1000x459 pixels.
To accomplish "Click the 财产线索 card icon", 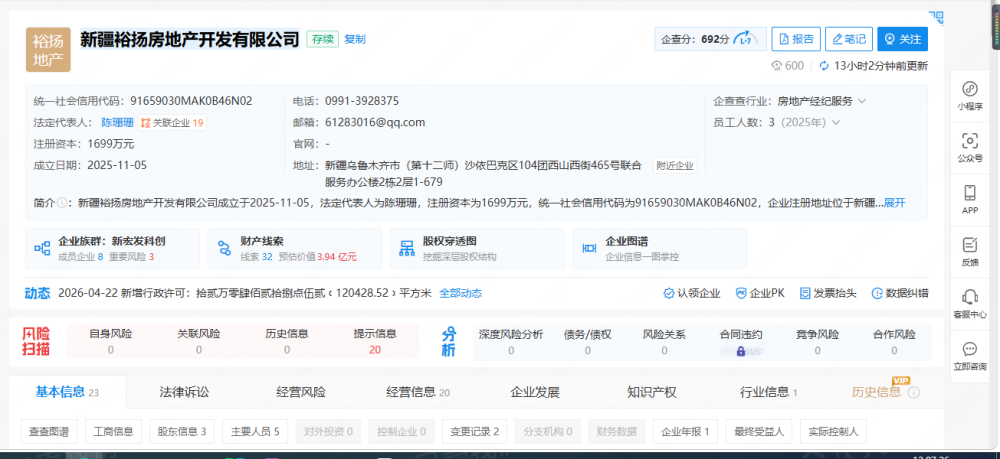I will coord(224,248).
